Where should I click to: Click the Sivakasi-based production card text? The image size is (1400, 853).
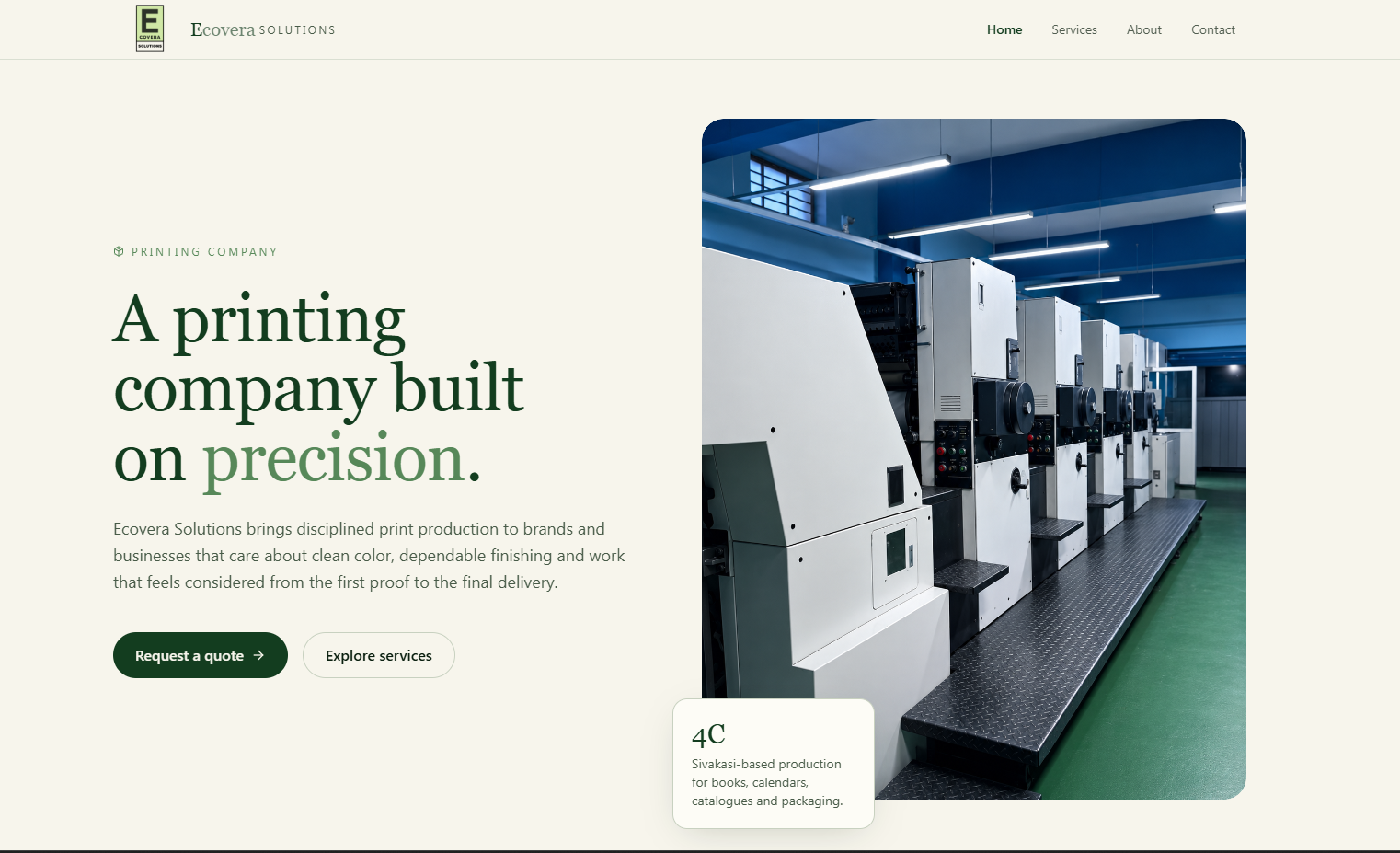(767, 782)
